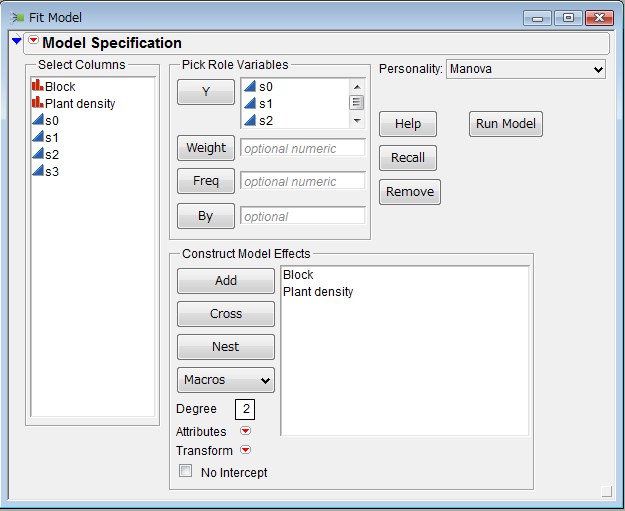Open the Personality dropdown set to Manova

pyautogui.click(x=526, y=69)
